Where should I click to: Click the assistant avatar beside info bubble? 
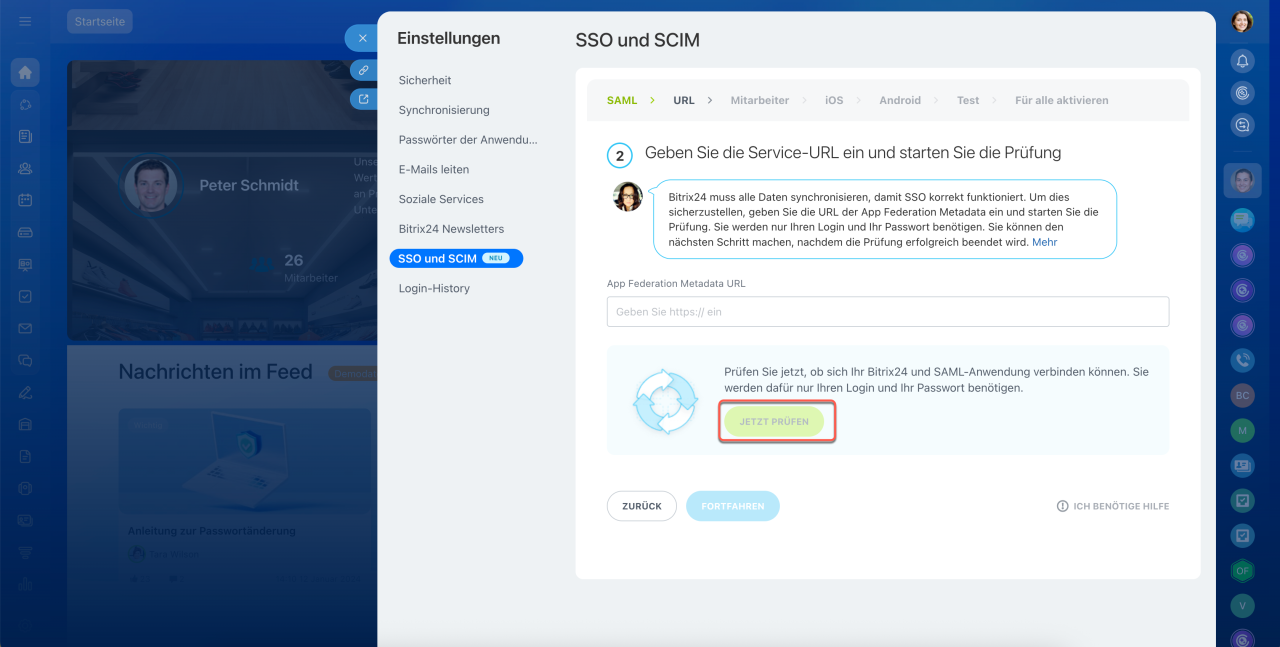click(x=628, y=197)
